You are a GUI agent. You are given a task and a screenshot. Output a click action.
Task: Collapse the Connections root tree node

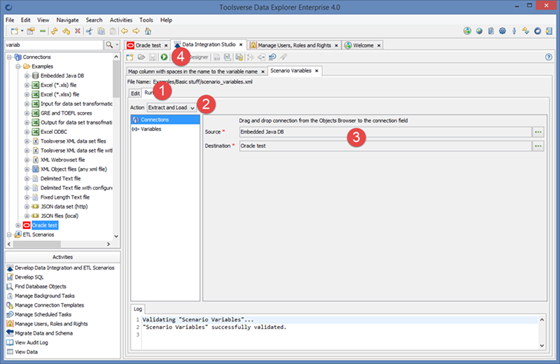pos(10,57)
